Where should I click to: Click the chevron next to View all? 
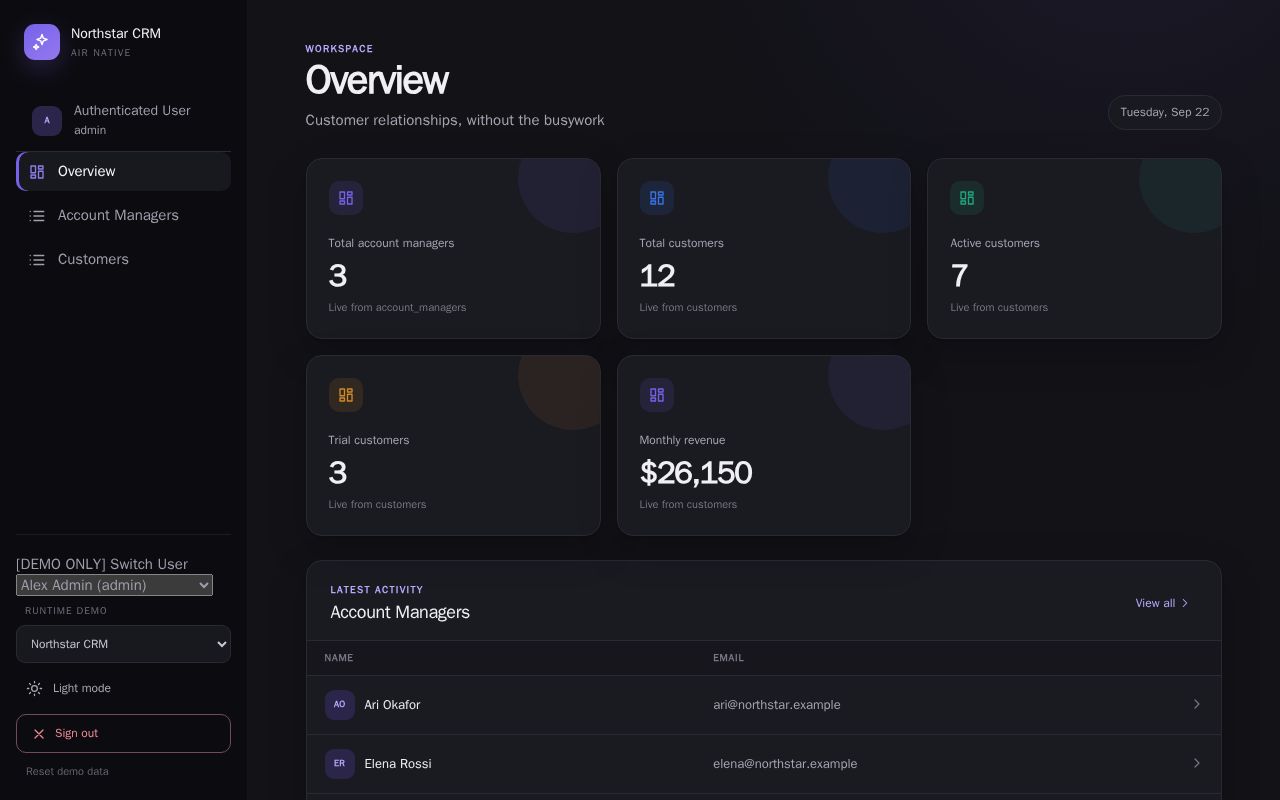(x=1185, y=603)
